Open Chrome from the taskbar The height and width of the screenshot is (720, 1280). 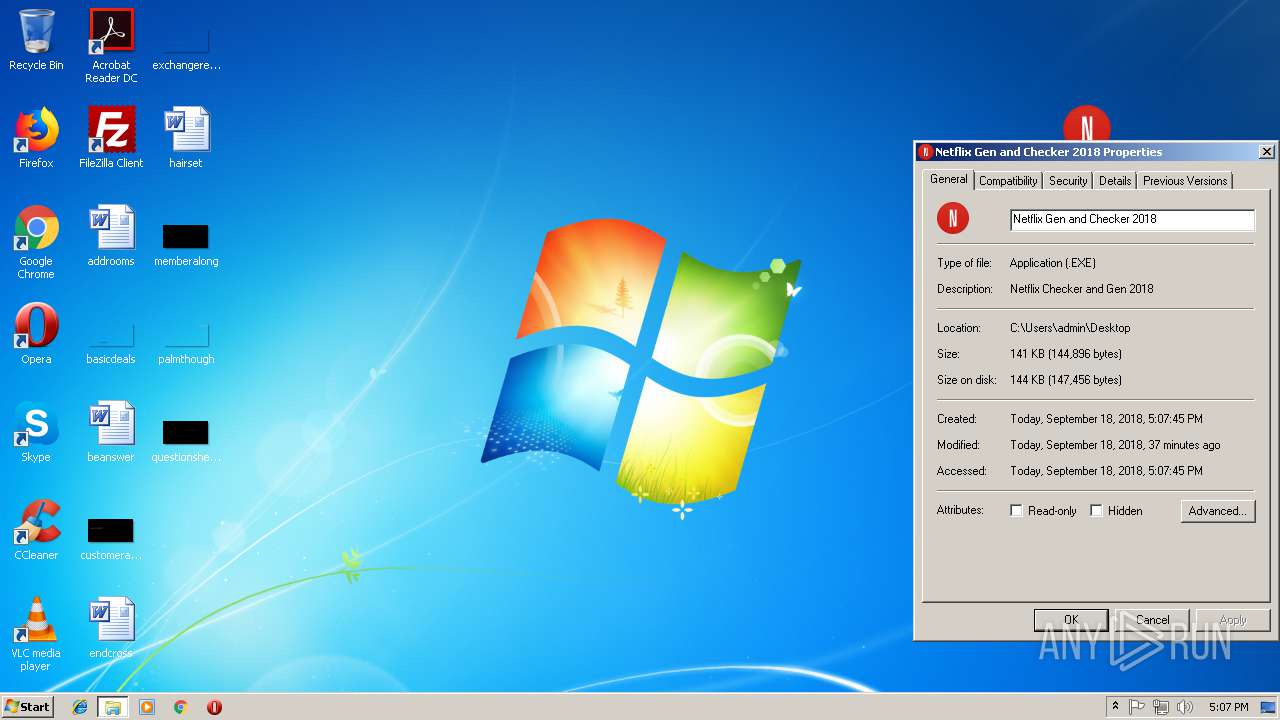coord(181,707)
